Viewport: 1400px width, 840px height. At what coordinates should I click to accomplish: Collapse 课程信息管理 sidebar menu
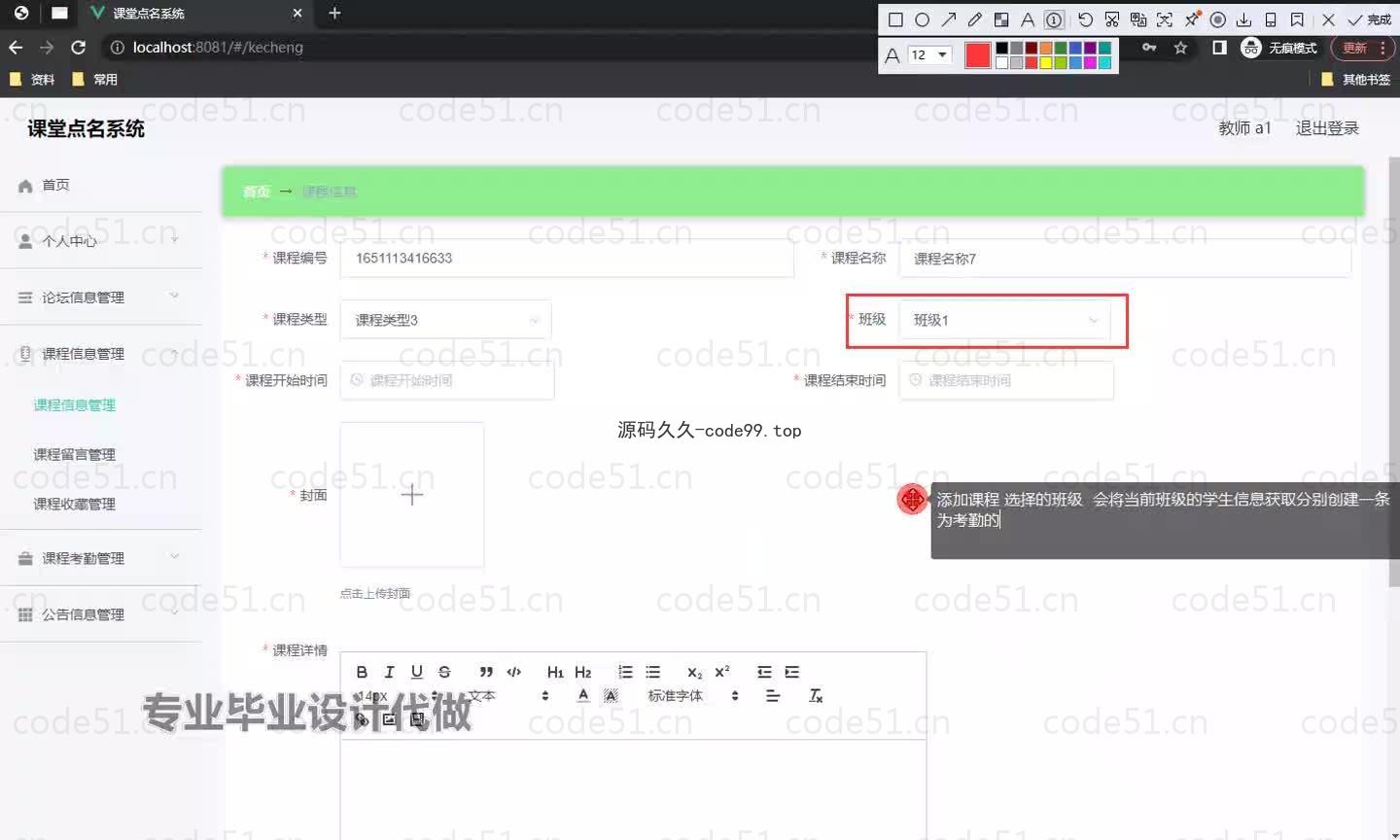coord(101,353)
